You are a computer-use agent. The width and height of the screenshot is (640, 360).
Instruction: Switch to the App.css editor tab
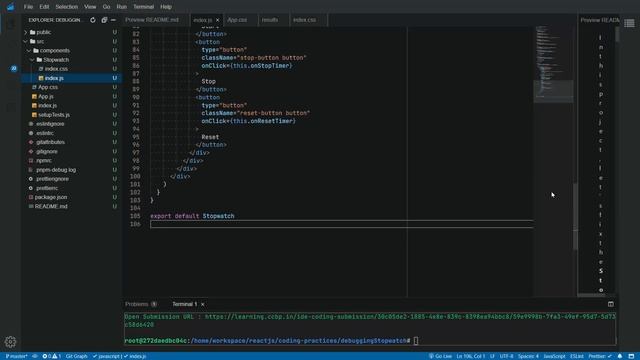[x=237, y=20]
